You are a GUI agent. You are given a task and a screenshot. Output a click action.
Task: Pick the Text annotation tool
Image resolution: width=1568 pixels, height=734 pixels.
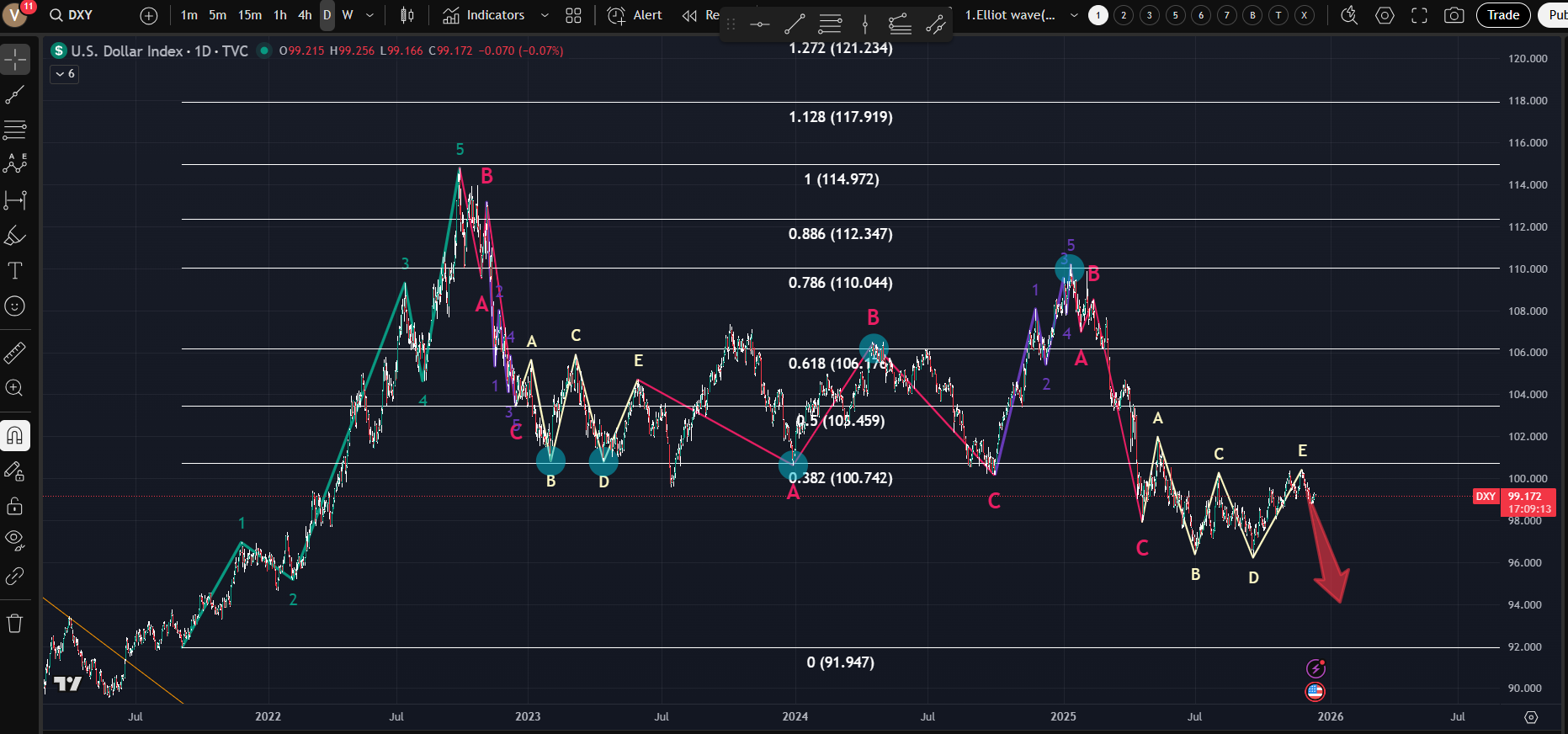point(15,271)
